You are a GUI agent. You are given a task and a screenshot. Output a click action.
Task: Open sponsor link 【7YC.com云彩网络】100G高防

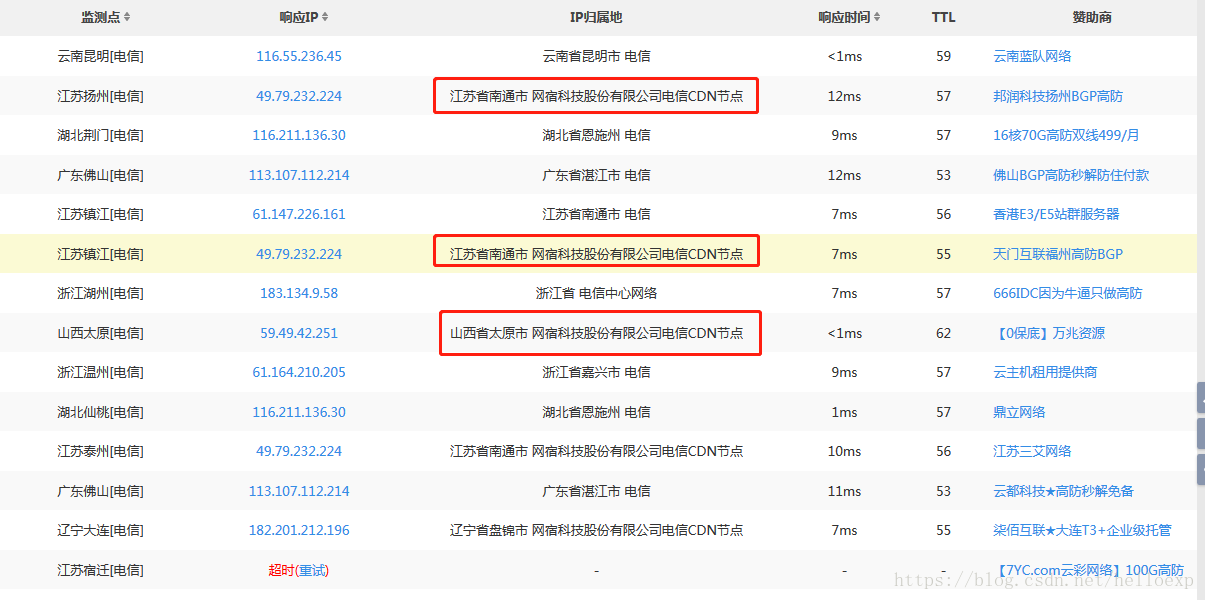coord(1089,570)
